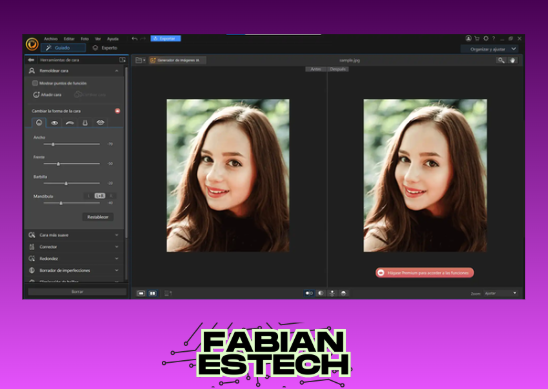Viewport: 548px width, 389px height.
Task: Click the Borrar button
Action: [x=77, y=291]
